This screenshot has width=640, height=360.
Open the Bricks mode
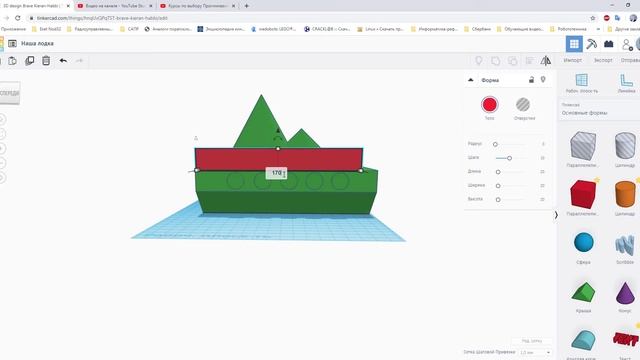tap(609, 44)
